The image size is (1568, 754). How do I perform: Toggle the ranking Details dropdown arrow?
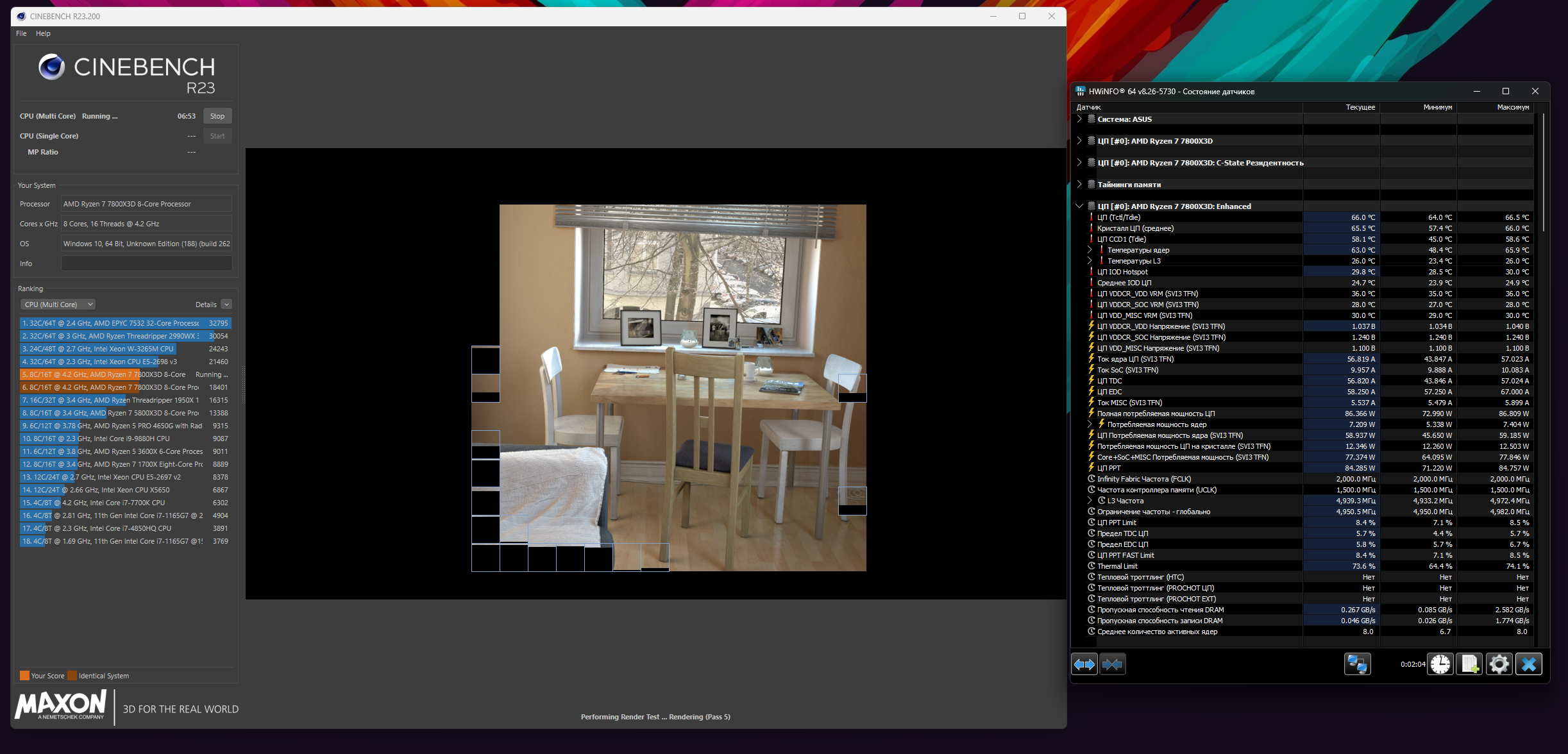pos(226,305)
